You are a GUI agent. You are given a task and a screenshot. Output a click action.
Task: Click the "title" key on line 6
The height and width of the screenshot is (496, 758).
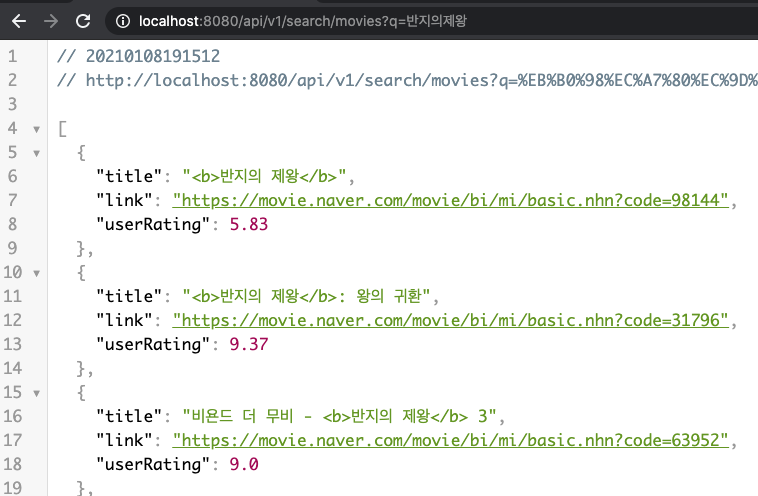coord(129,176)
